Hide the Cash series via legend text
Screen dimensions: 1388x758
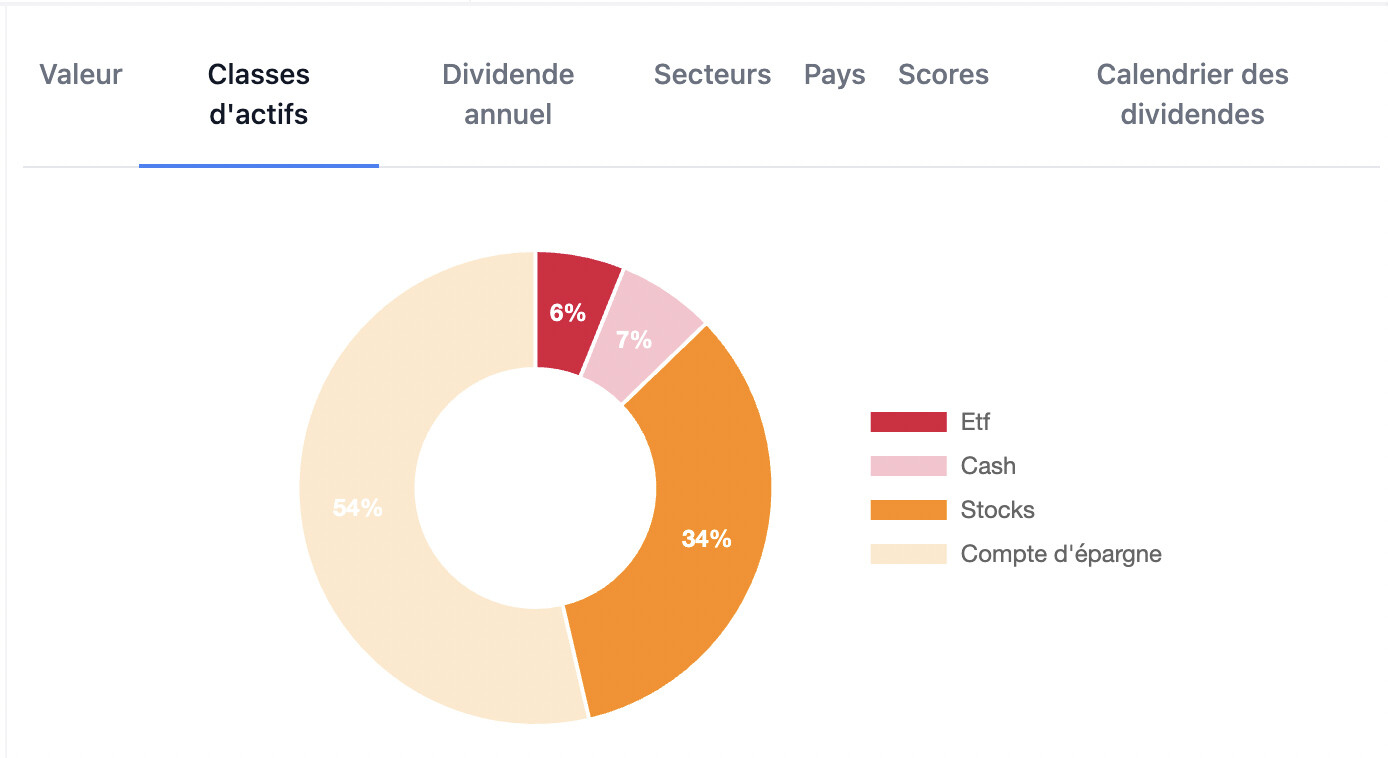click(988, 466)
